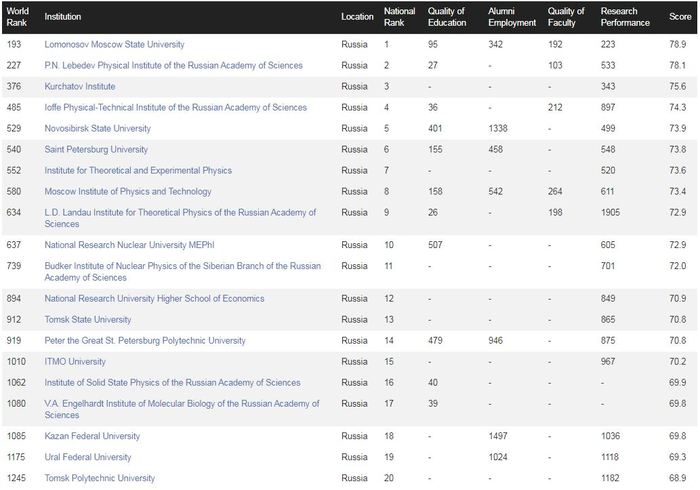Sort table by Score column header
Screen dimensions: 700x490
(679, 17)
